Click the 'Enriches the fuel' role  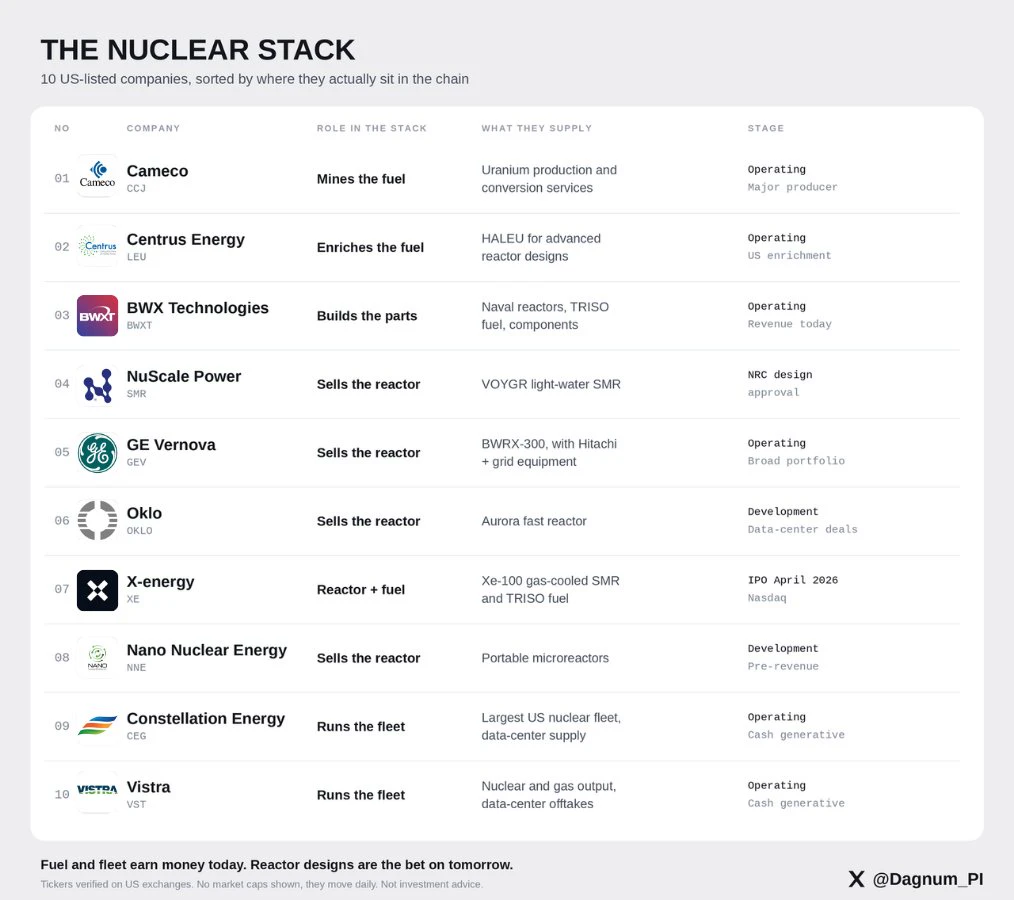coord(371,248)
